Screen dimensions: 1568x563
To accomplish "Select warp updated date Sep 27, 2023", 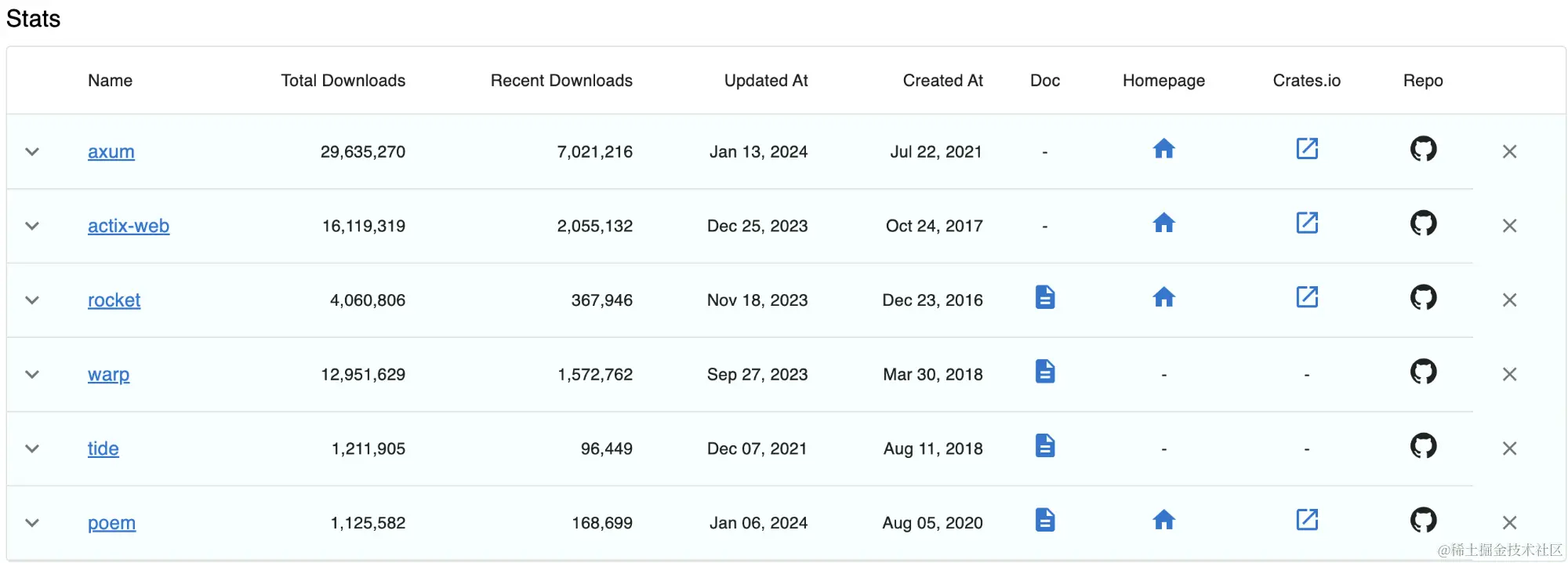I will pos(757,375).
